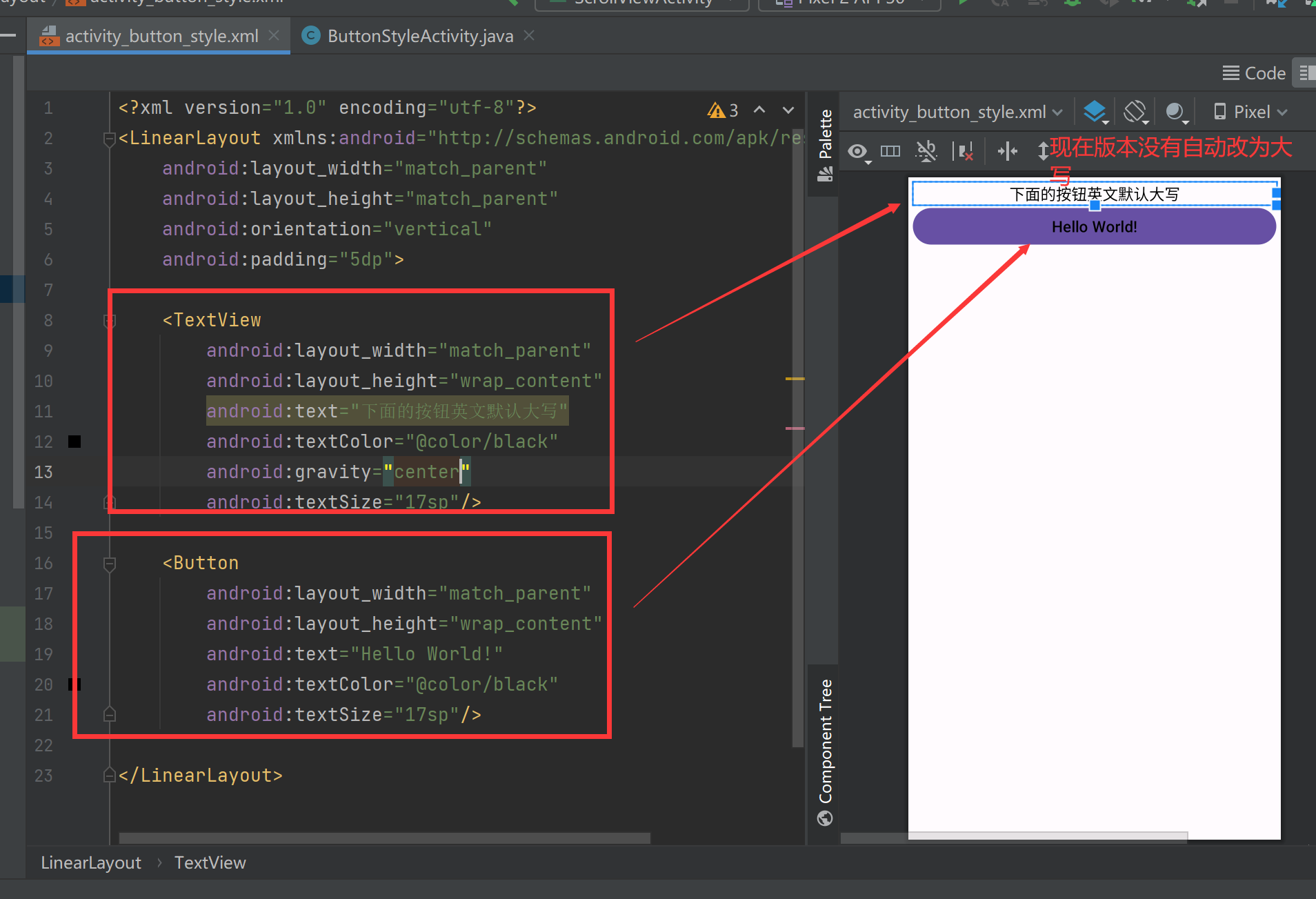
Task: Click black color swatch on line 12 gutter
Action: pos(74,442)
